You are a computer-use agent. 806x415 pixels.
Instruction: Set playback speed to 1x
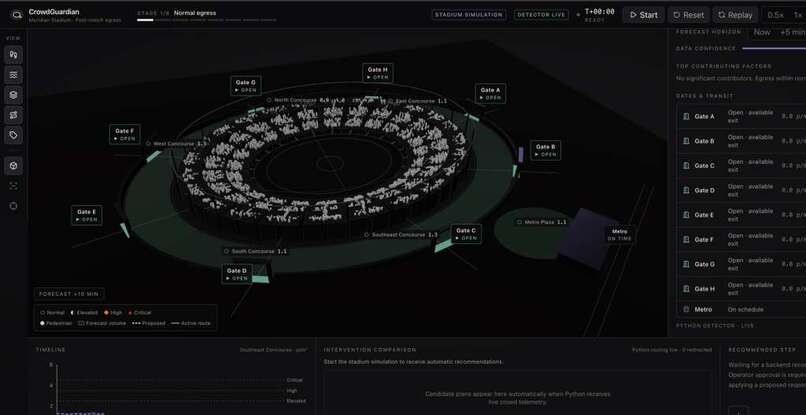coord(798,15)
